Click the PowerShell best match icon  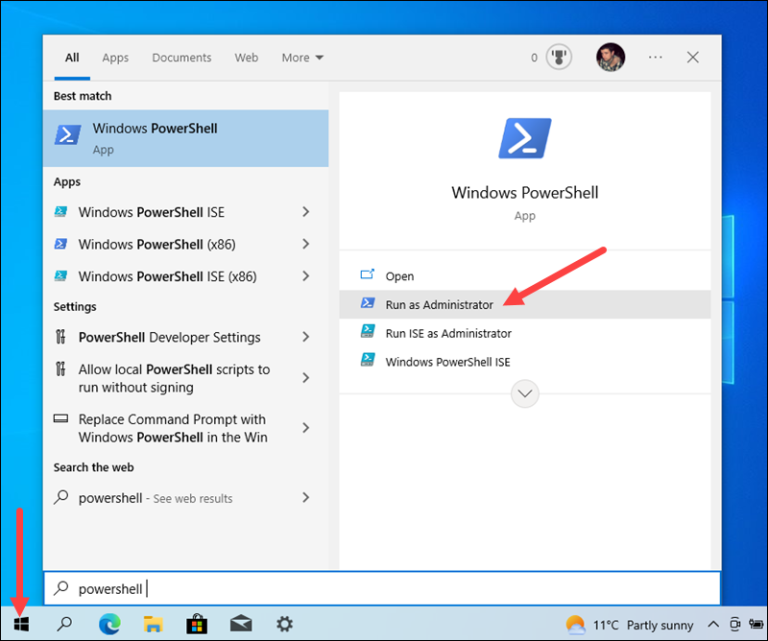68,135
